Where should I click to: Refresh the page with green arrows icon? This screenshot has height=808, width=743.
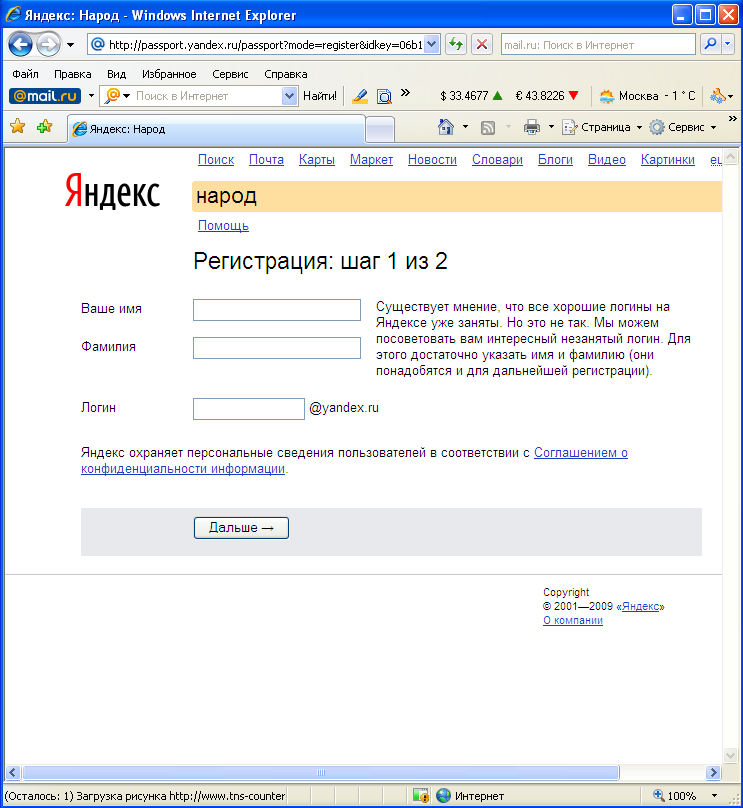click(x=456, y=44)
